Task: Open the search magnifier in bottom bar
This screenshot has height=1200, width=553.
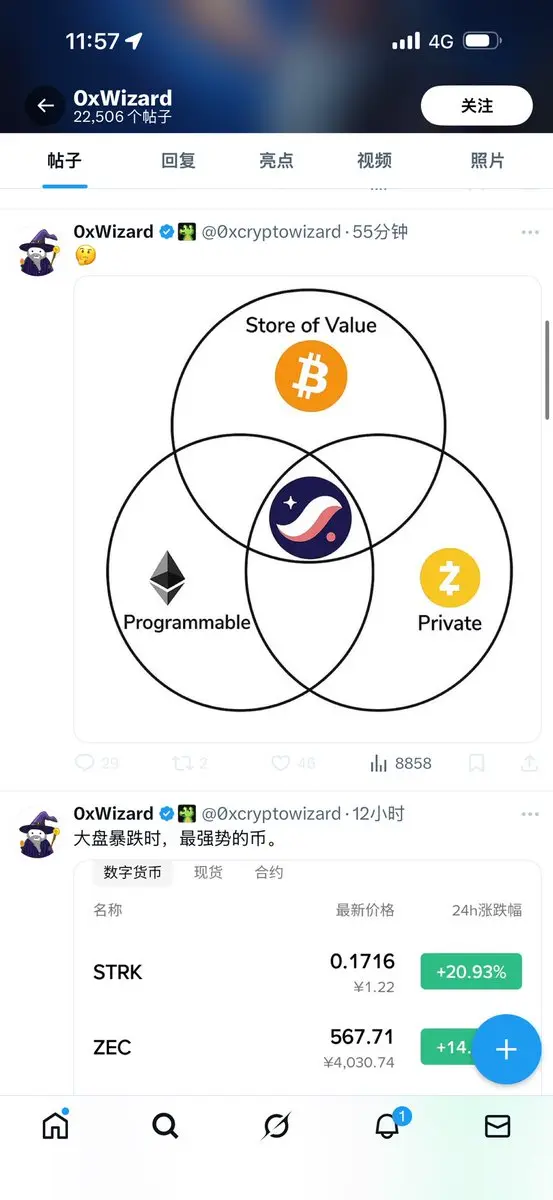Action: [165, 1126]
